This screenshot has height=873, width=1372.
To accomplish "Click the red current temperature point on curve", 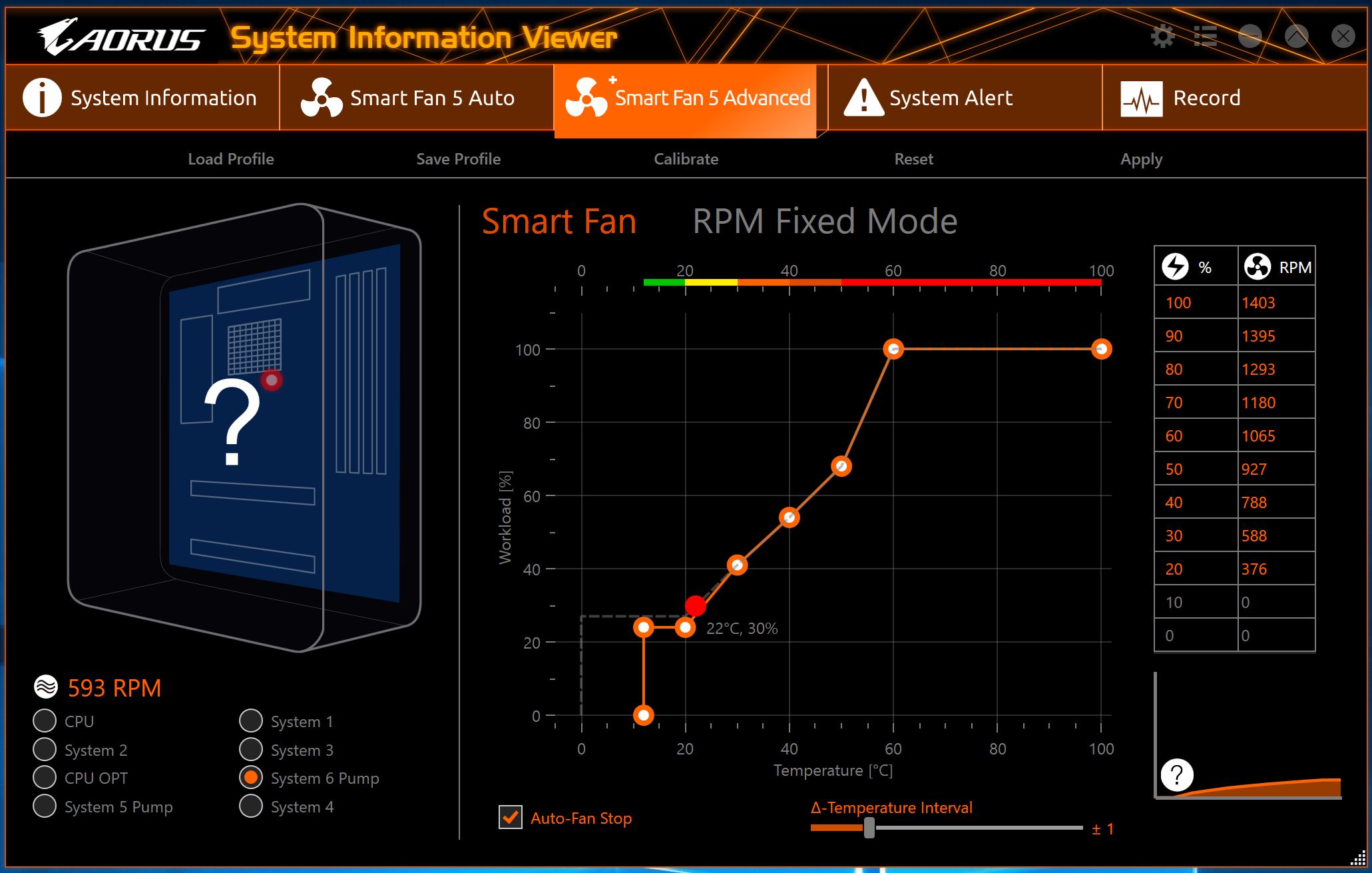I will pyautogui.click(x=696, y=606).
